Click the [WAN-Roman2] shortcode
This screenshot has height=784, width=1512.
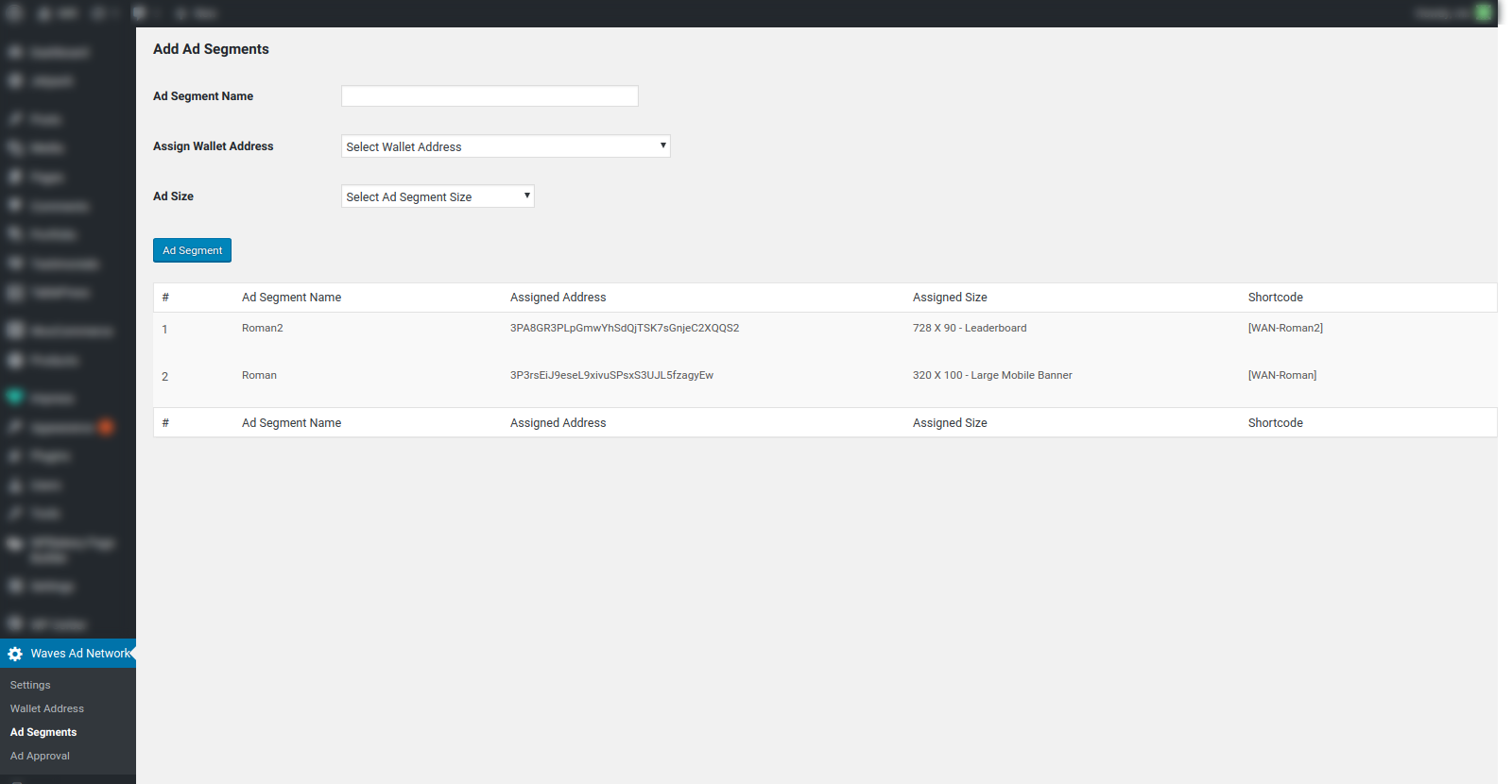coord(1285,328)
